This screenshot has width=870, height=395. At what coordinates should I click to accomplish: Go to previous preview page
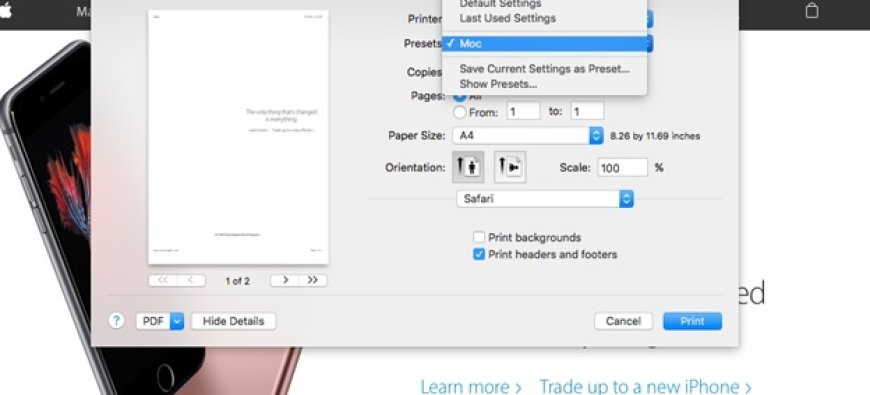point(191,281)
